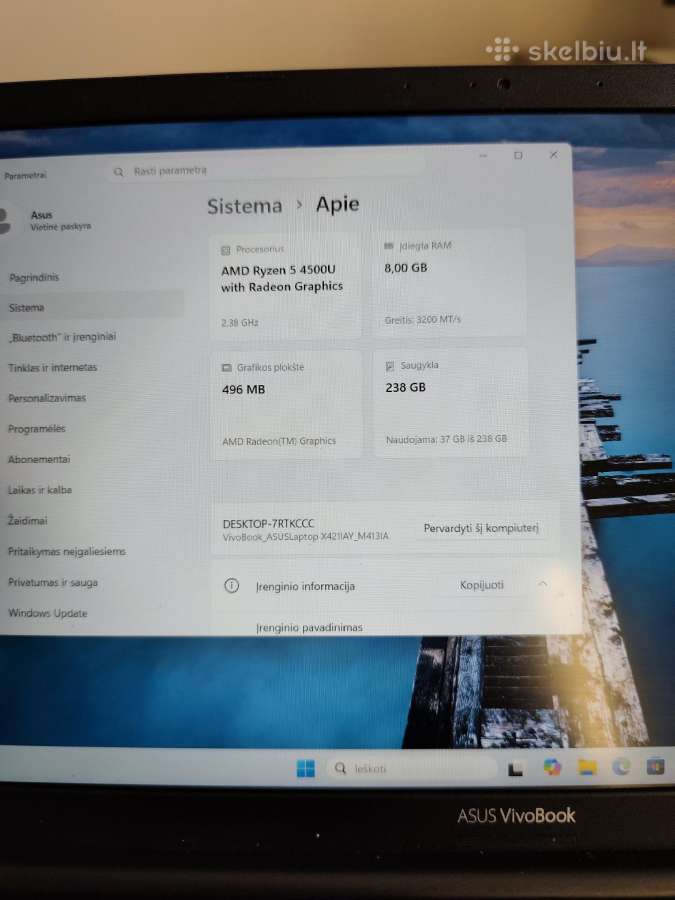Click the Įdiegta RAM info card
The height and width of the screenshot is (900, 675).
pyautogui.click(x=449, y=282)
